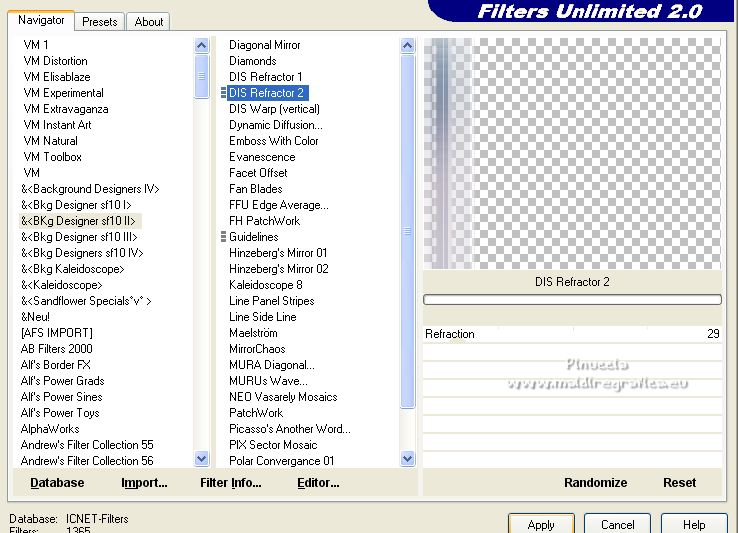
Task: Select Polar Convergance 01 filter
Action: point(281,461)
